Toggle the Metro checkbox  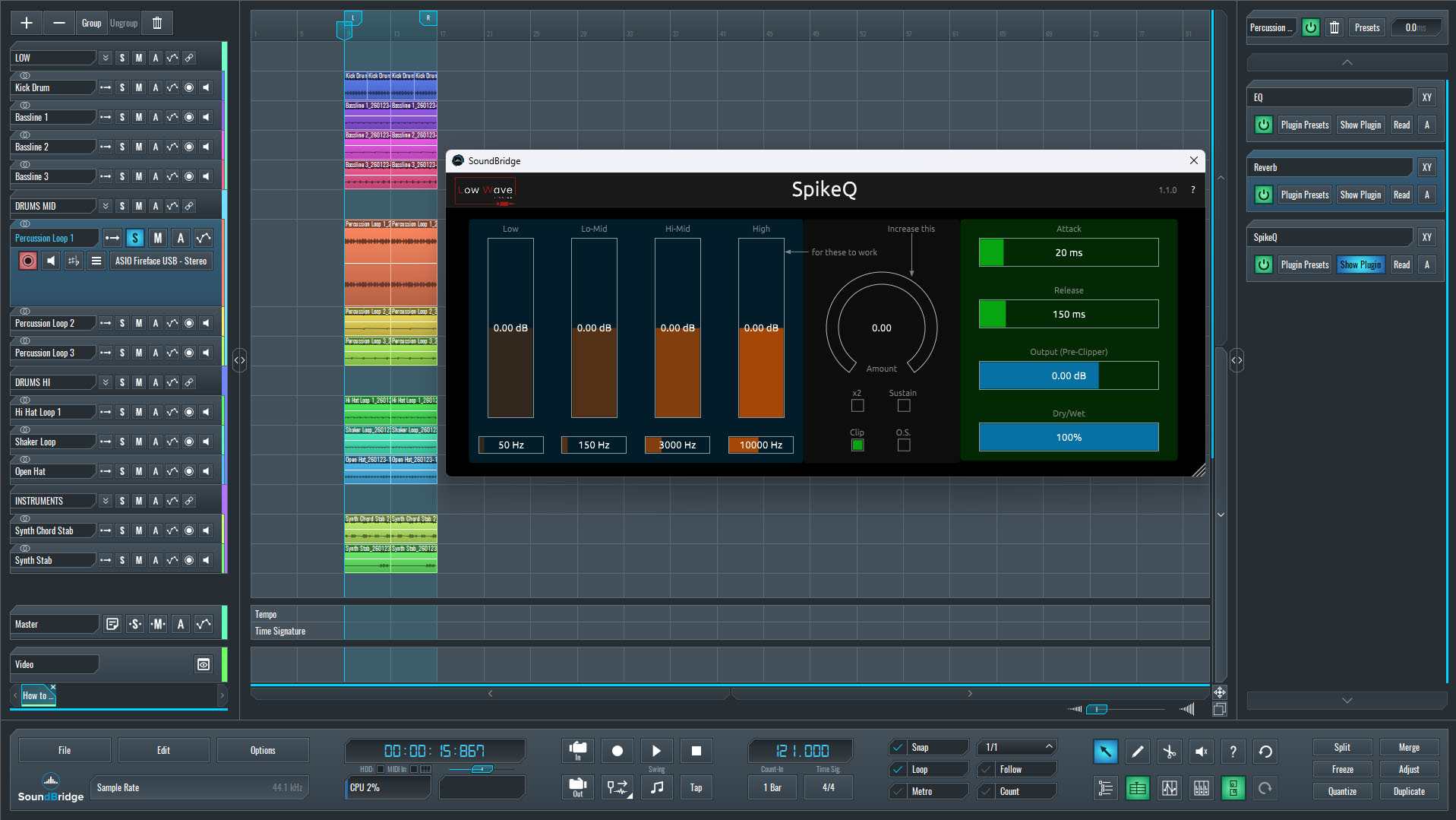pyautogui.click(x=898, y=791)
